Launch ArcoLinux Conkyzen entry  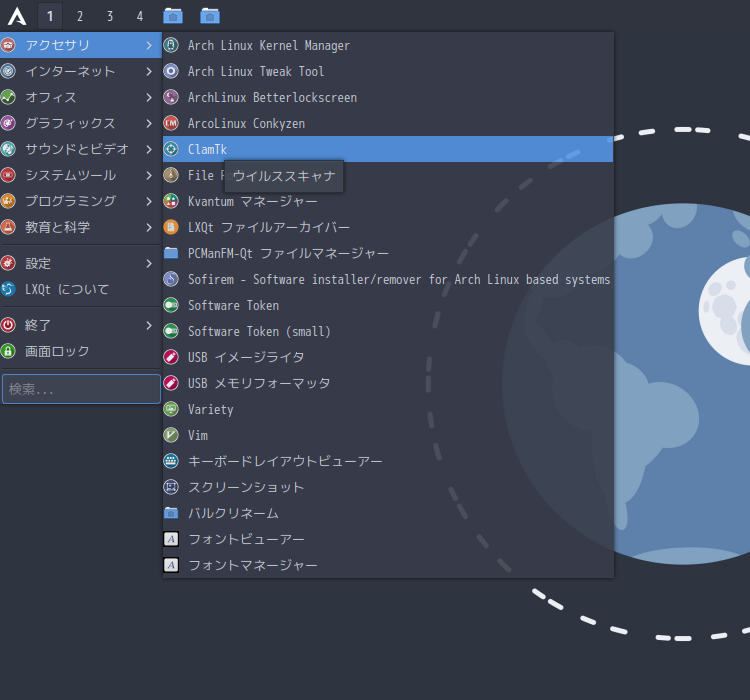[x=388, y=123]
